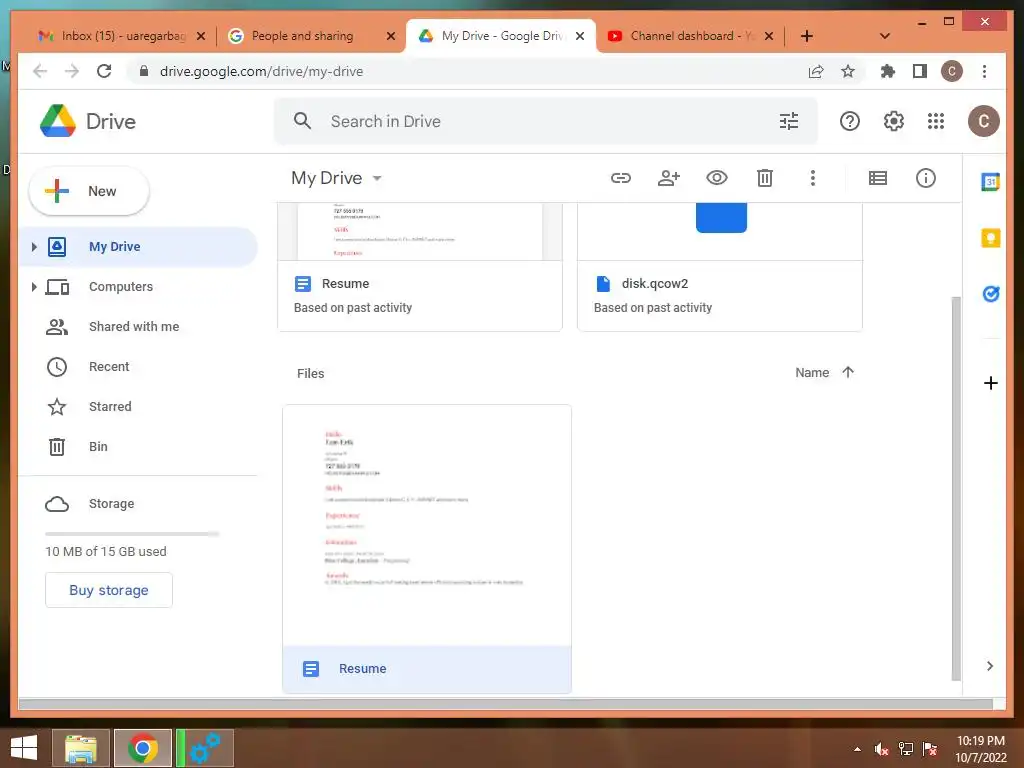
Task: Click the search magnifier icon
Action: coord(302,121)
